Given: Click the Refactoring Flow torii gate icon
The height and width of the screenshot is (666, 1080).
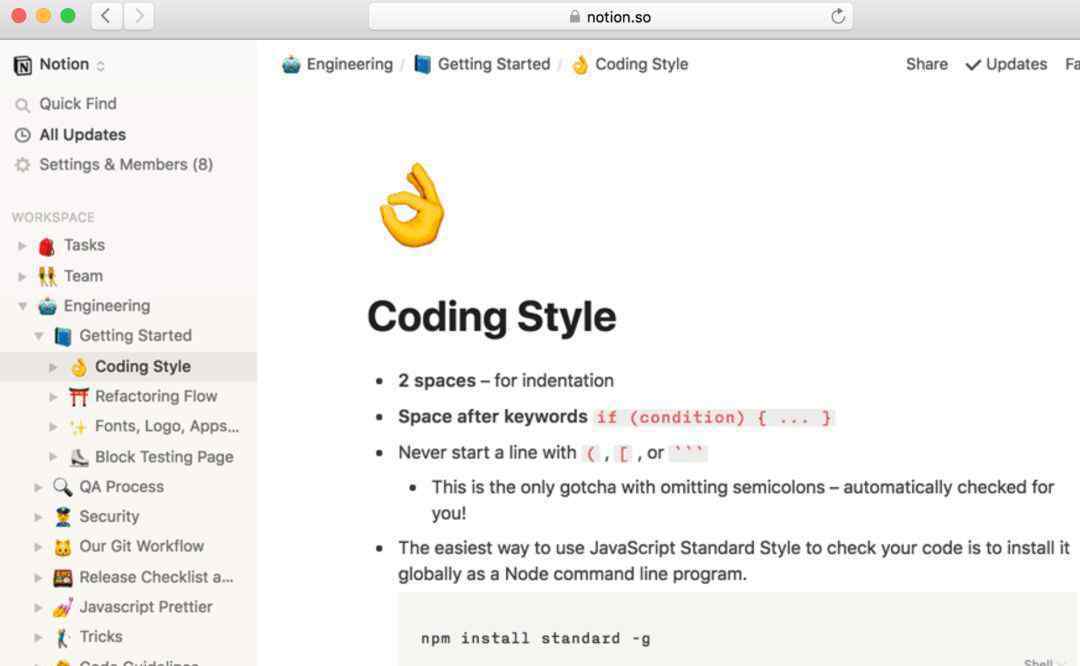Looking at the screenshot, I should [79, 397].
